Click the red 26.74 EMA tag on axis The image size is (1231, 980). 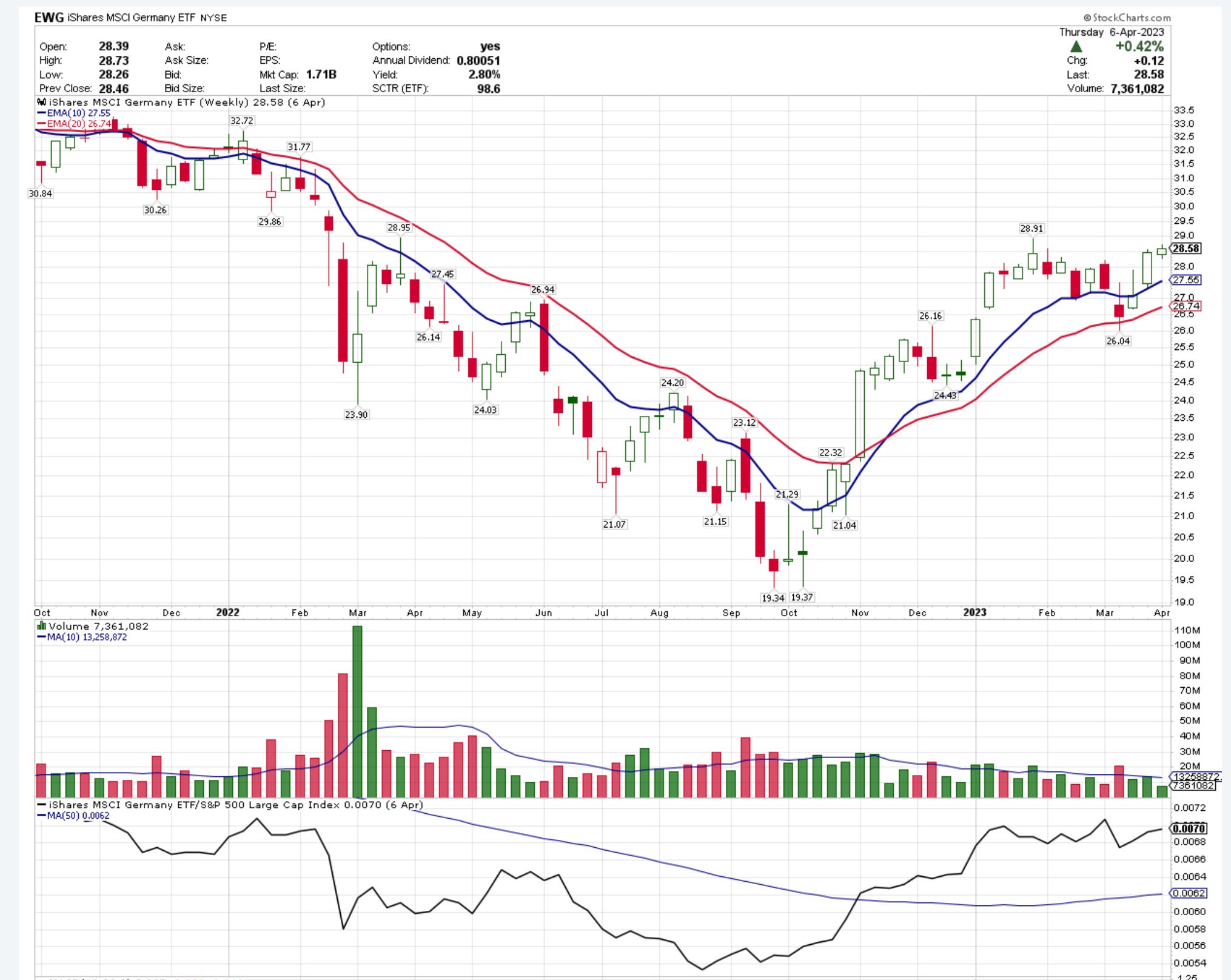(1186, 306)
